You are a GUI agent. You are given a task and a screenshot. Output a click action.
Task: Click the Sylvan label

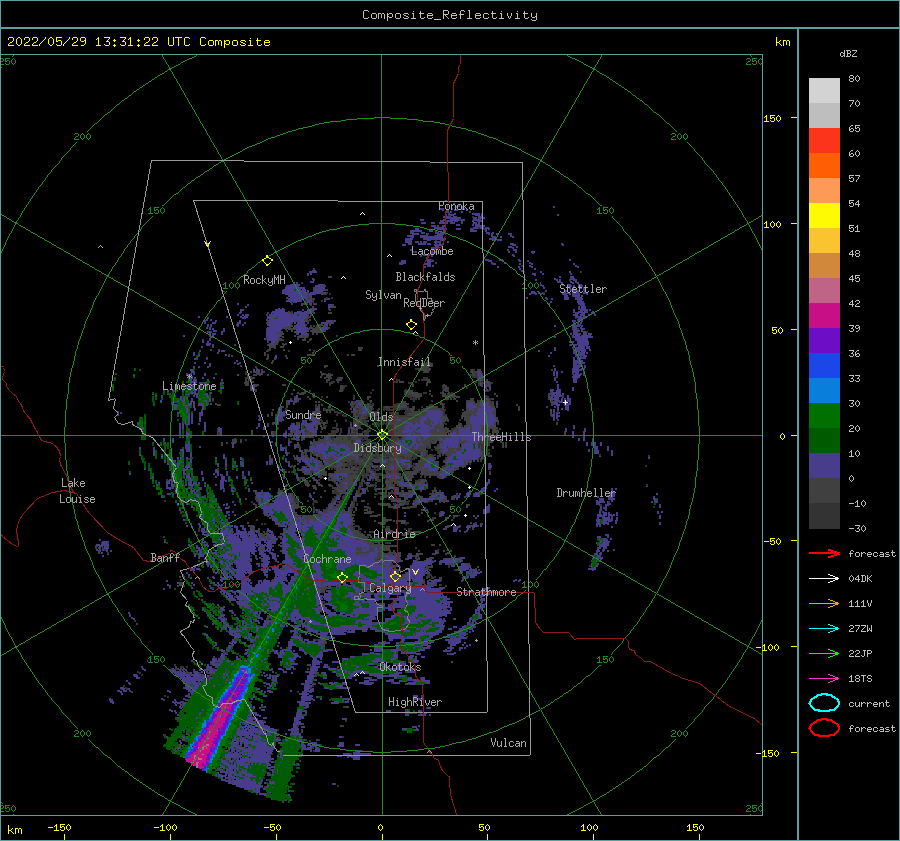383,295
